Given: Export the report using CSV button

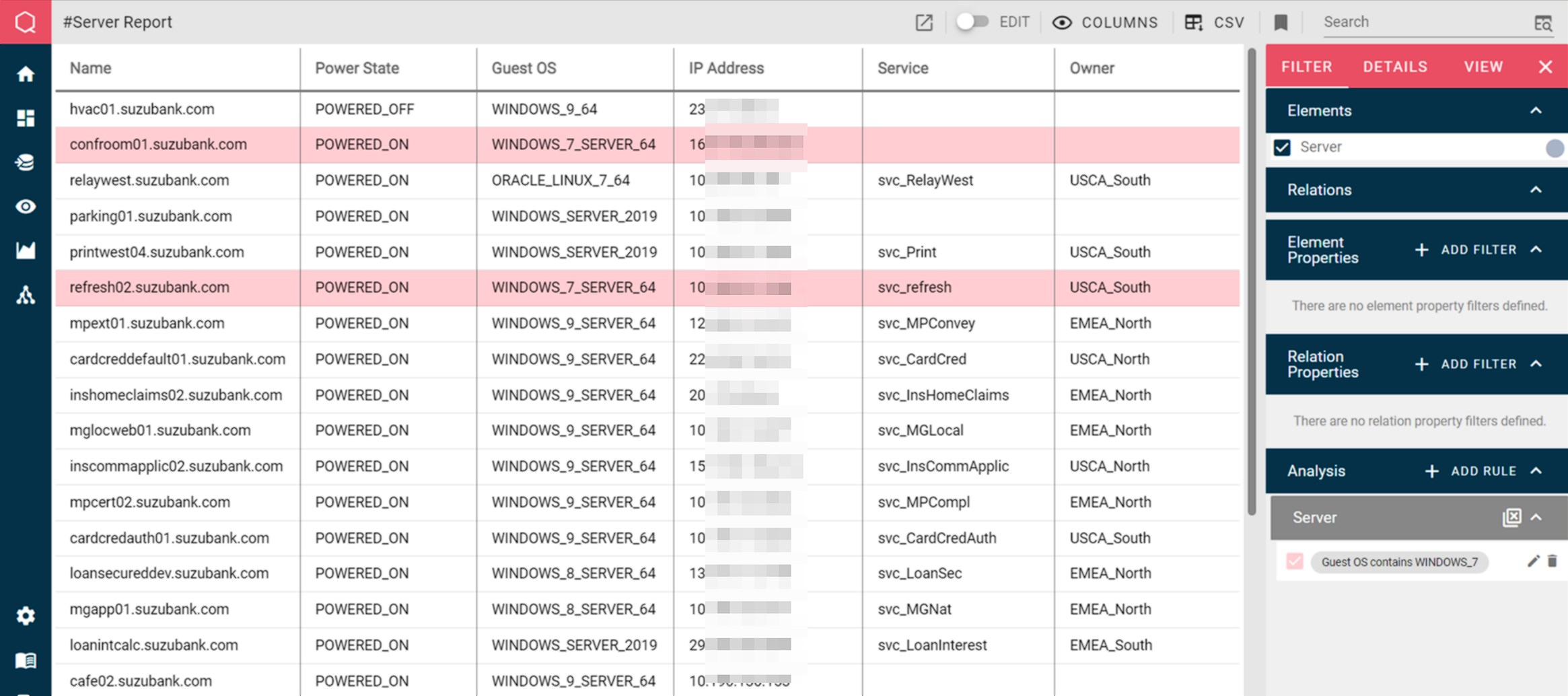Looking at the screenshot, I should click(1215, 22).
